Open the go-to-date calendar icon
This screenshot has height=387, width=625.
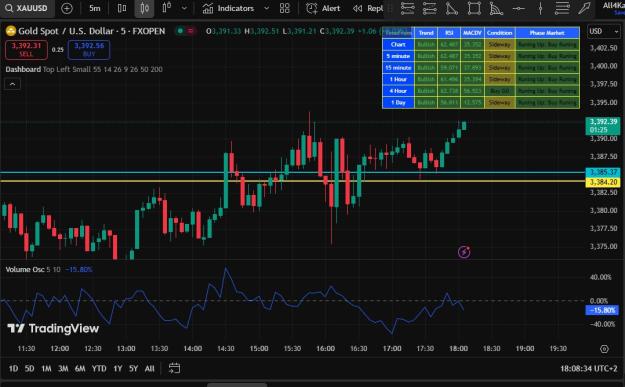(174, 368)
